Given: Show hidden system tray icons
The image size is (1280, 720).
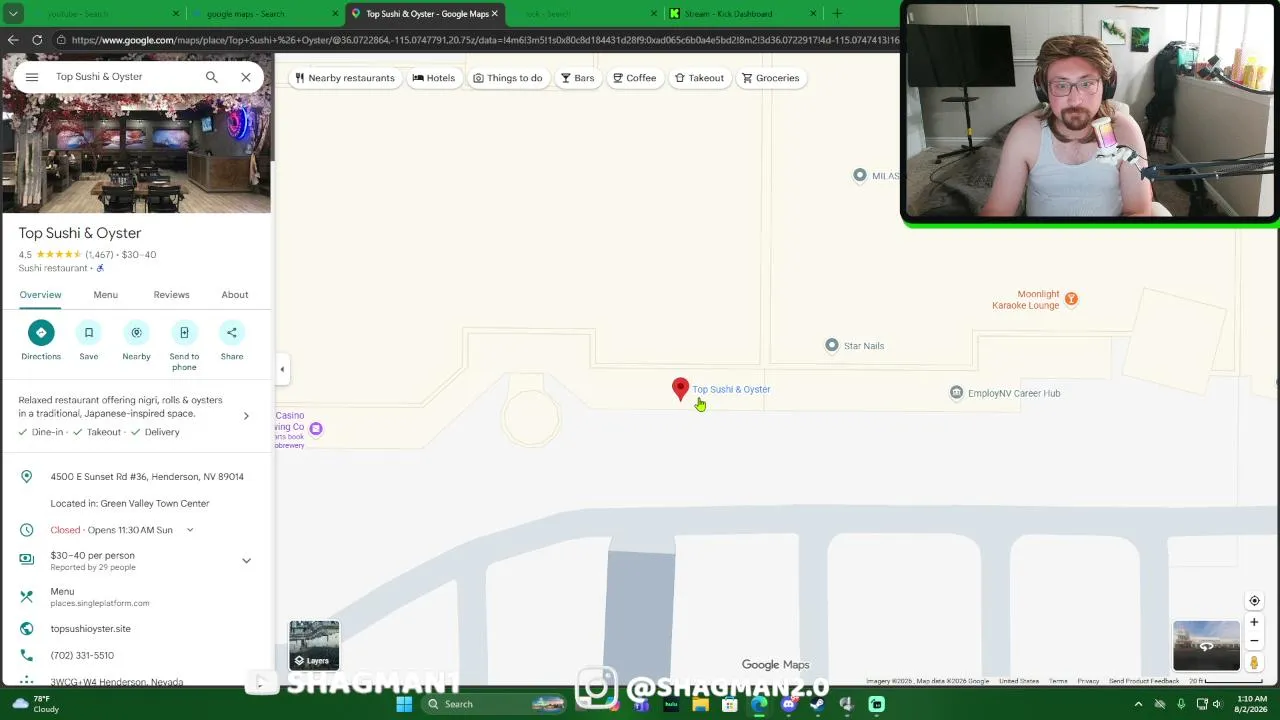Looking at the screenshot, I should click(x=1138, y=704).
